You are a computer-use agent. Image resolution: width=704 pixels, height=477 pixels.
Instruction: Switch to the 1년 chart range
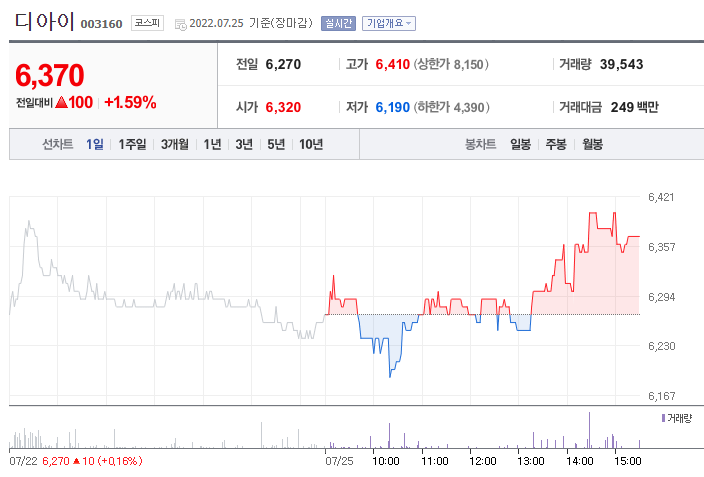coord(212,144)
